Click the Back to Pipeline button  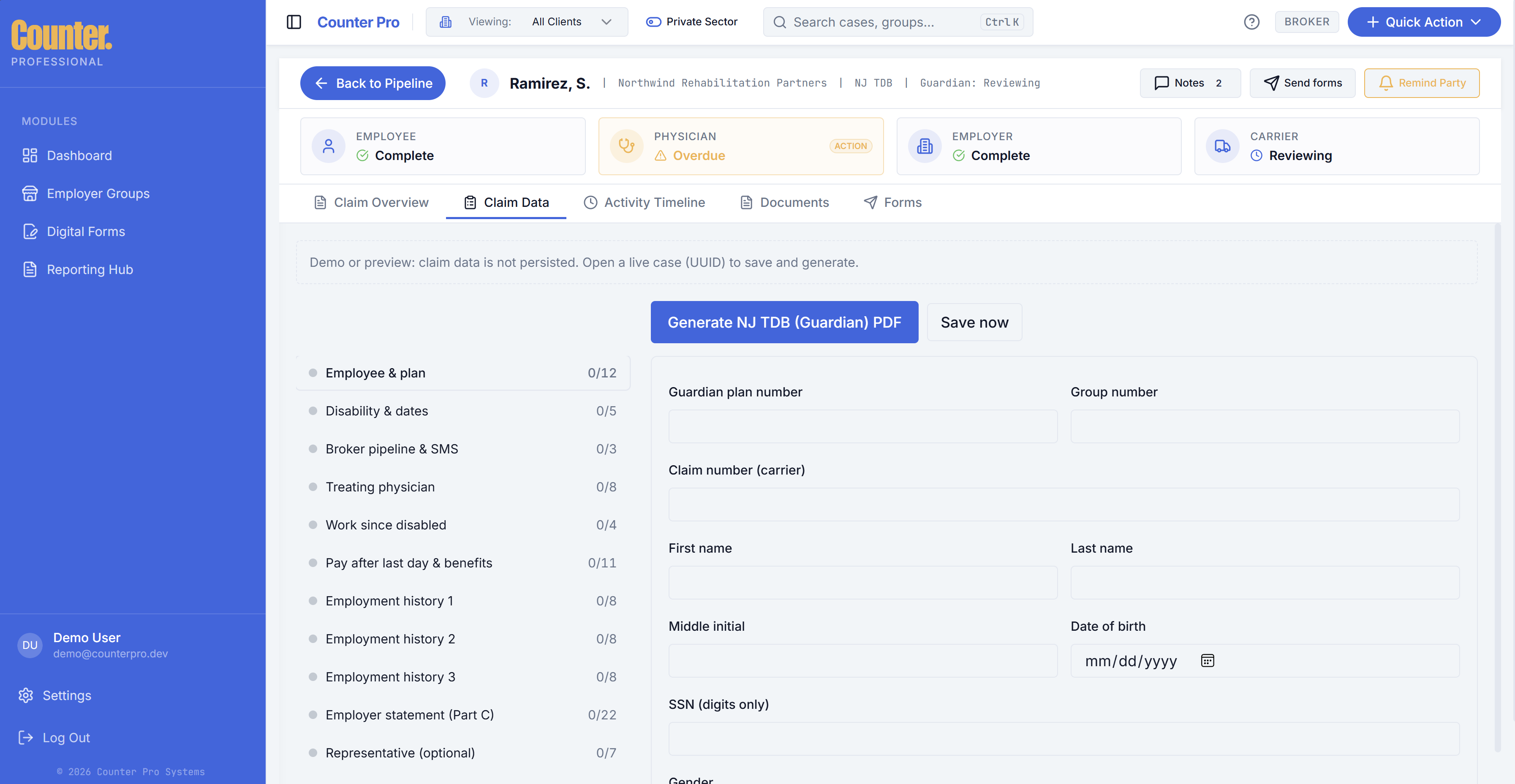[x=372, y=83]
